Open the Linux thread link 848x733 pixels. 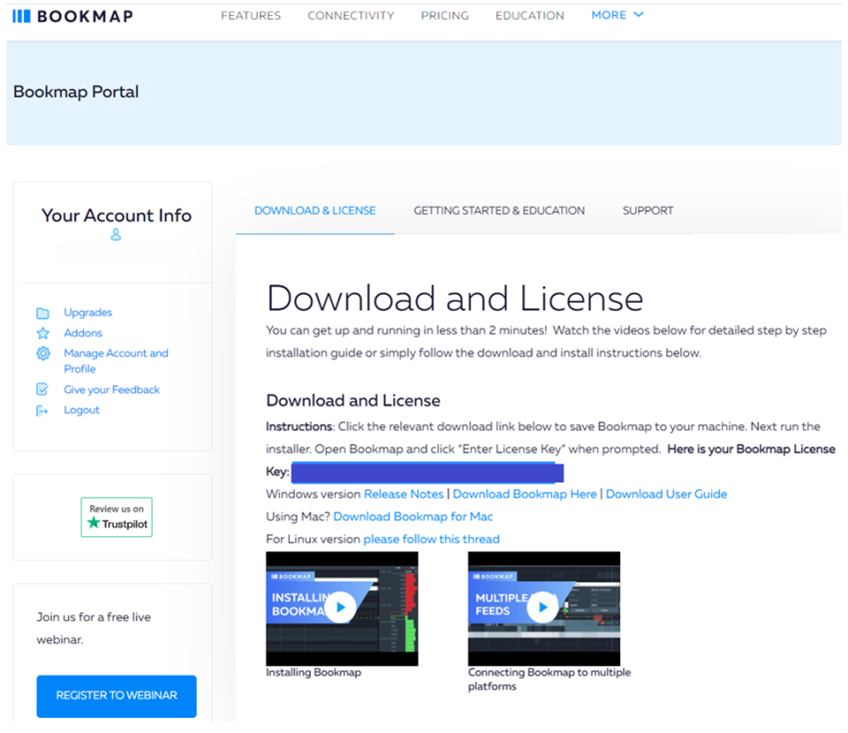pos(431,539)
